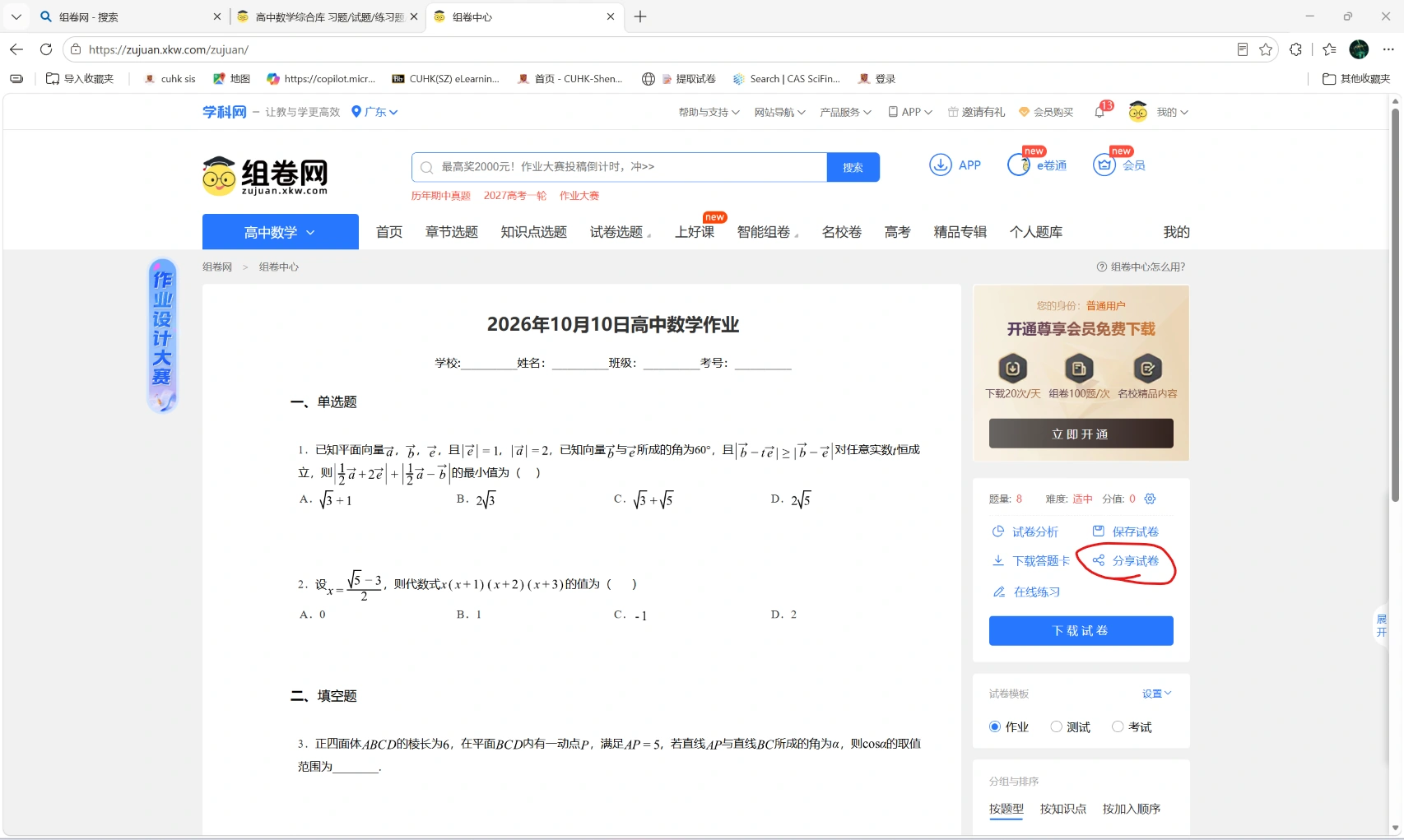Viewport: 1404px width, 840px height.
Task: Open the APP download icon
Action: (941, 165)
